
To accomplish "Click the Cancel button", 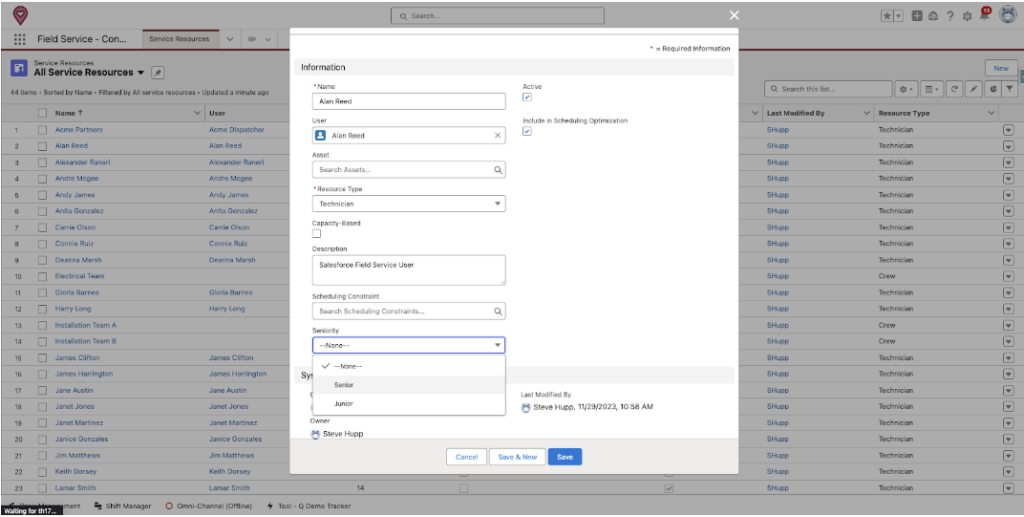I will (466, 457).
